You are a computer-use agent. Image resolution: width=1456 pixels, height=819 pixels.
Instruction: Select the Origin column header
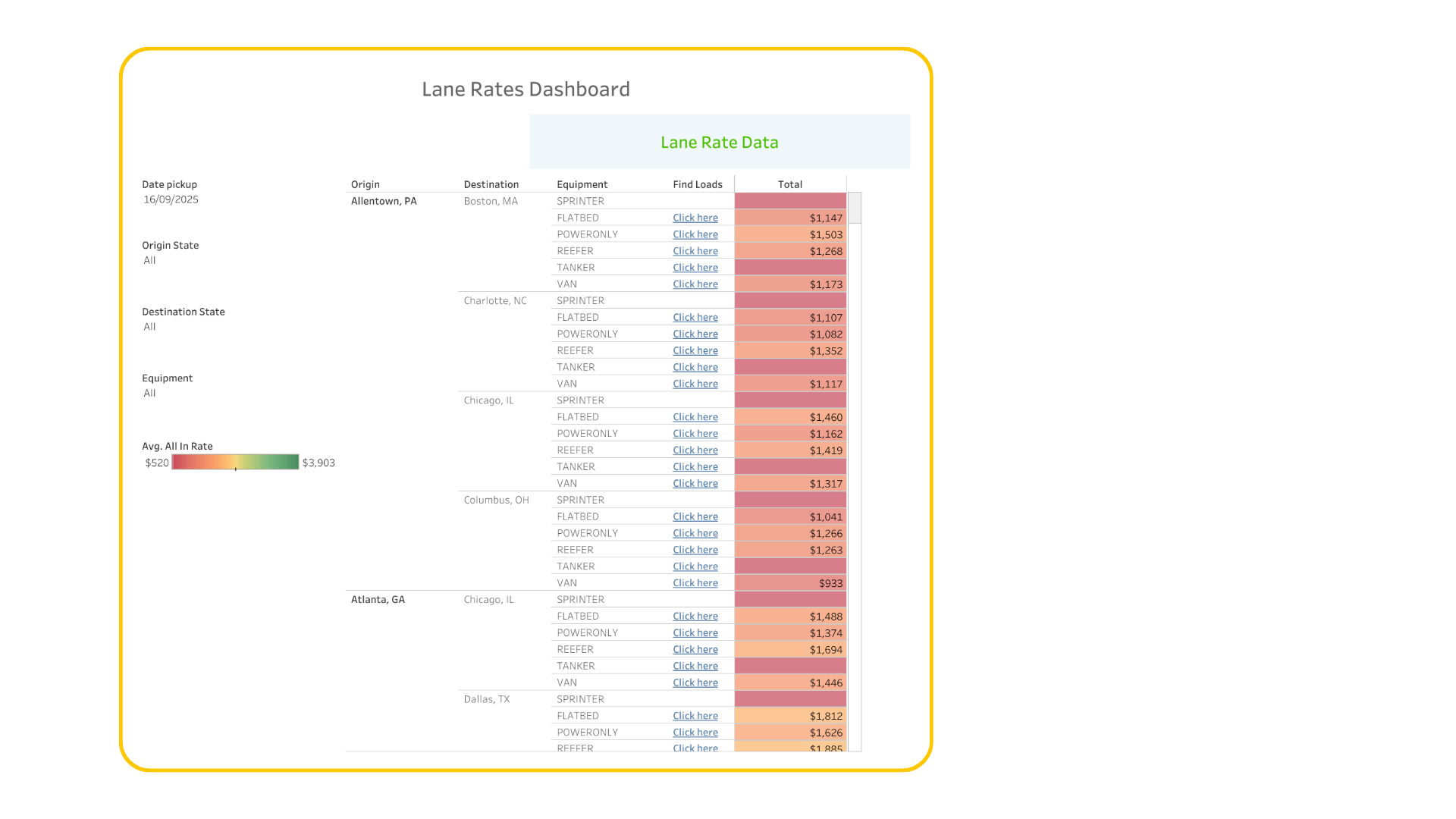pos(366,184)
